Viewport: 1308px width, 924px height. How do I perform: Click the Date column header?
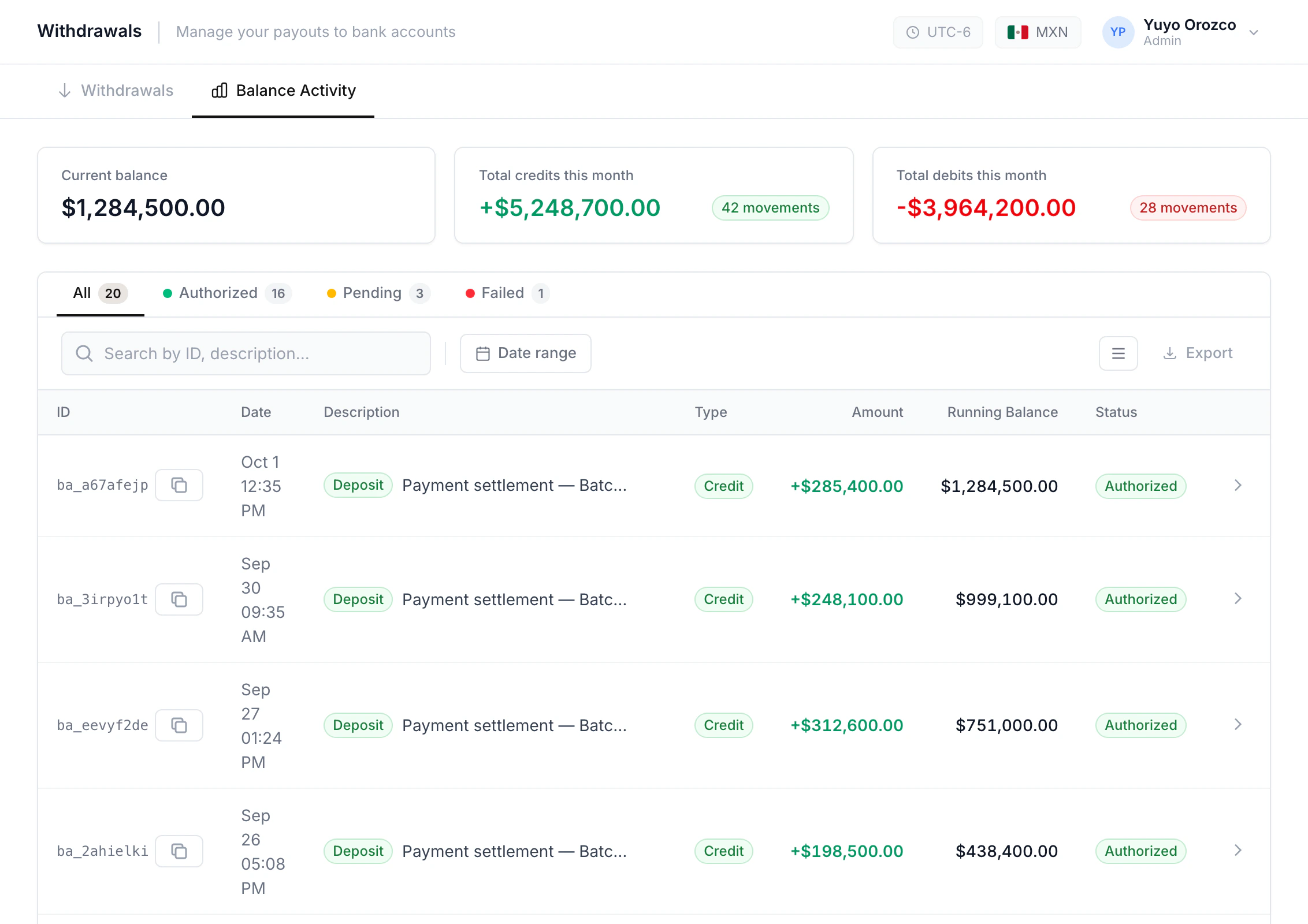pos(256,412)
